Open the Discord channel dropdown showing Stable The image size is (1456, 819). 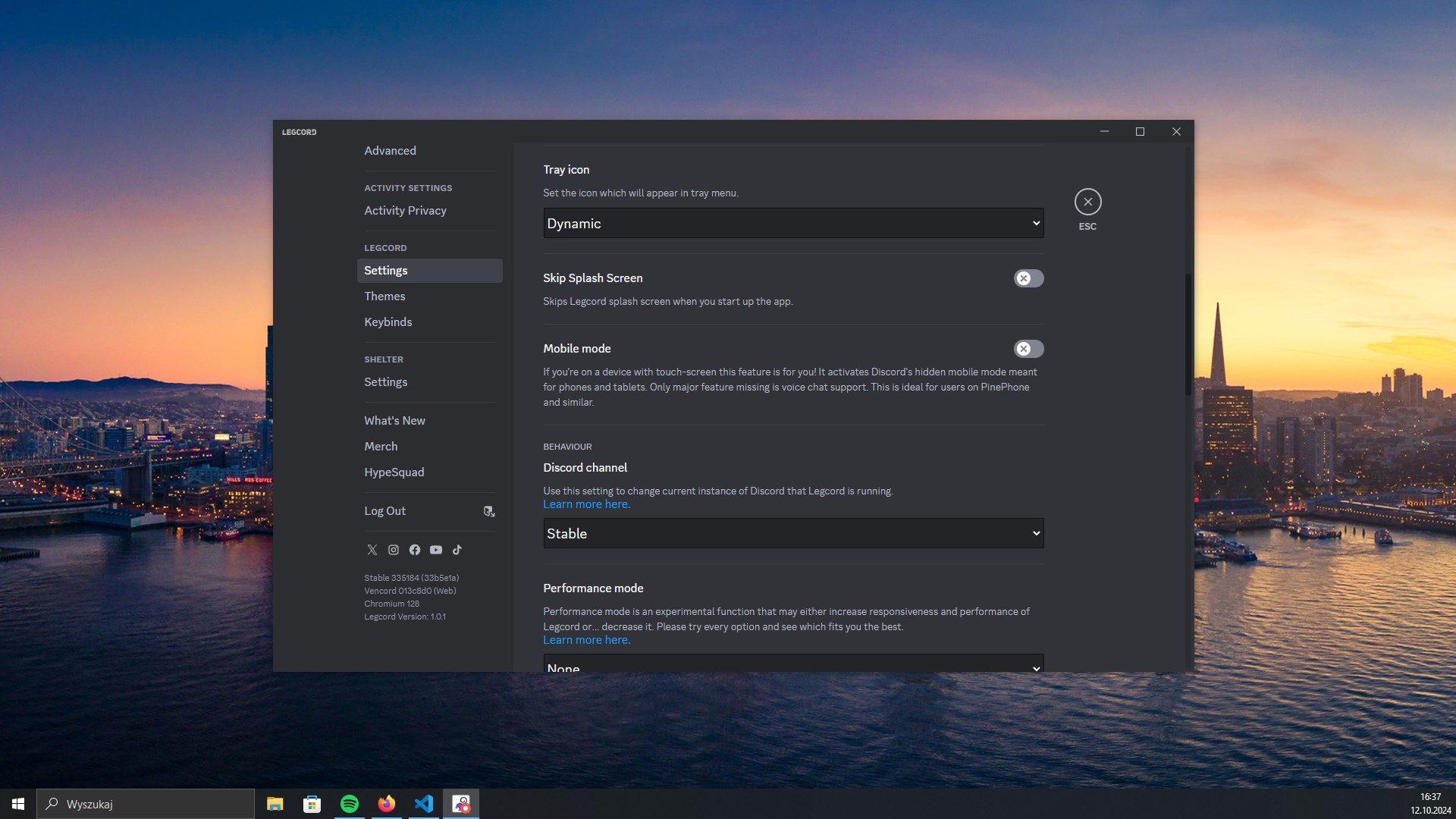pyautogui.click(x=793, y=533)
